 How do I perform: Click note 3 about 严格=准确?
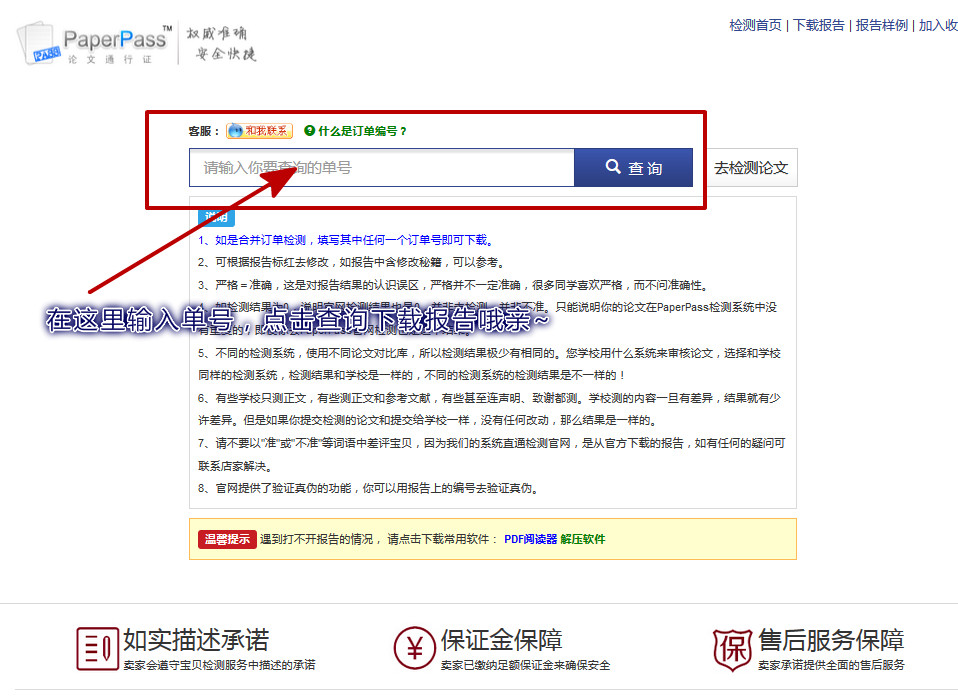coord(453,285)
